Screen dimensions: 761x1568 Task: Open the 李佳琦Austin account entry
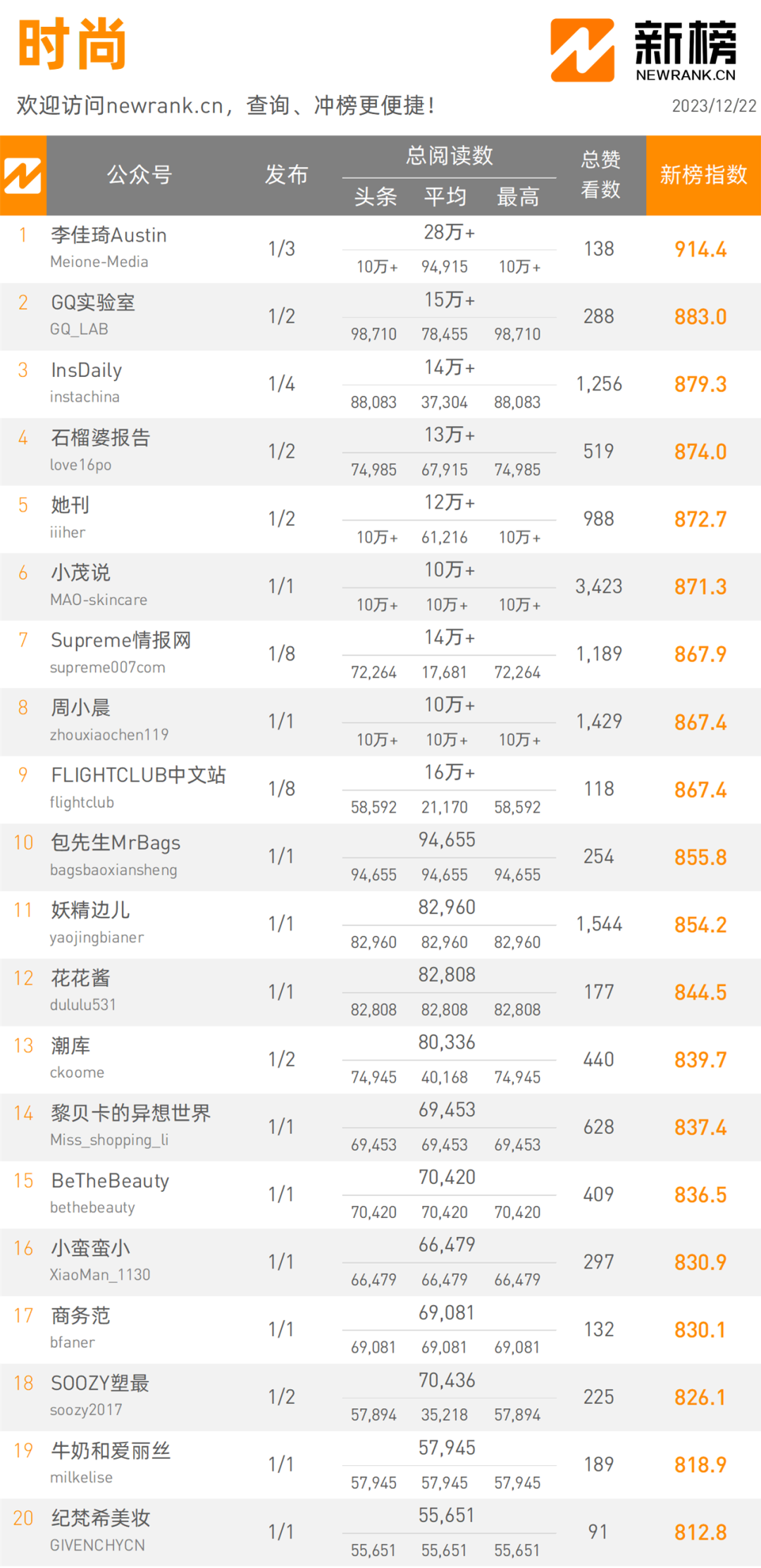(x=109, y=235)
